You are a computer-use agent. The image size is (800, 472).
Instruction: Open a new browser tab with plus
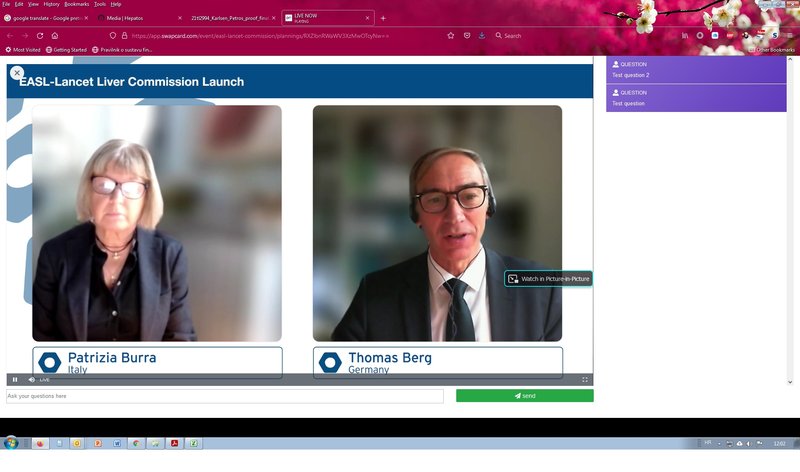[383, 18]
